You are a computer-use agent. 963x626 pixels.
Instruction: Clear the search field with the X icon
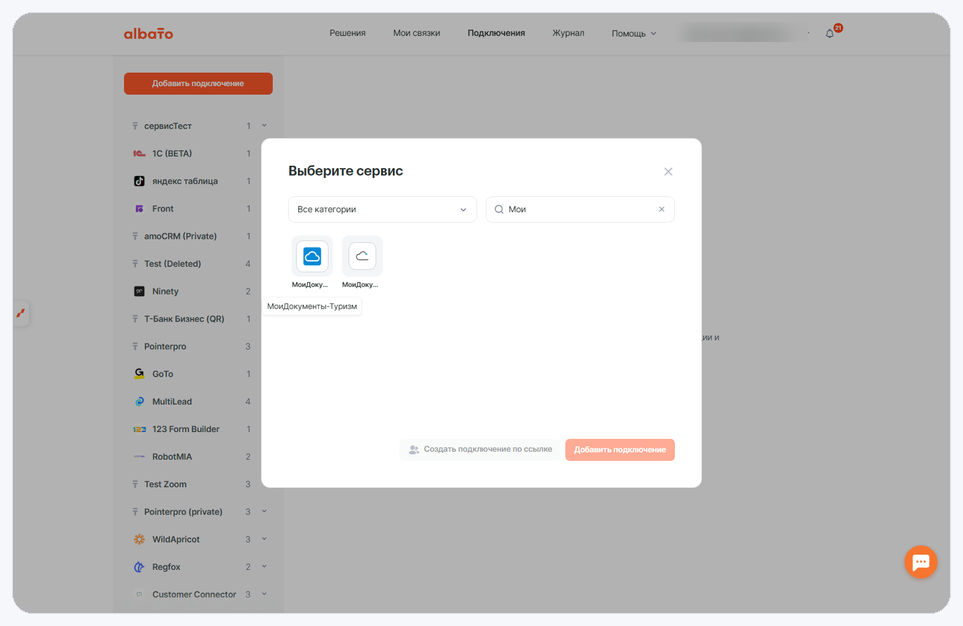click(661, 209)
